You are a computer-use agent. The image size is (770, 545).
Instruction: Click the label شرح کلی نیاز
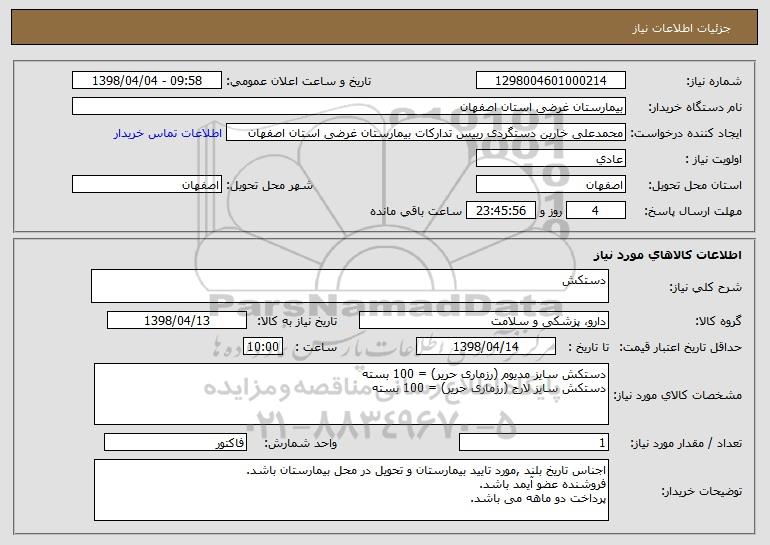click(x=706, y=288)
